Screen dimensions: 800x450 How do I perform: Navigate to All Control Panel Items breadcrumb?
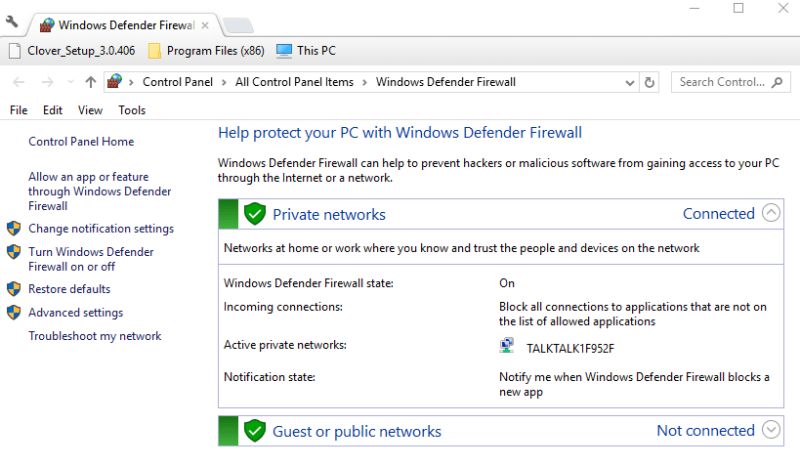294,82
